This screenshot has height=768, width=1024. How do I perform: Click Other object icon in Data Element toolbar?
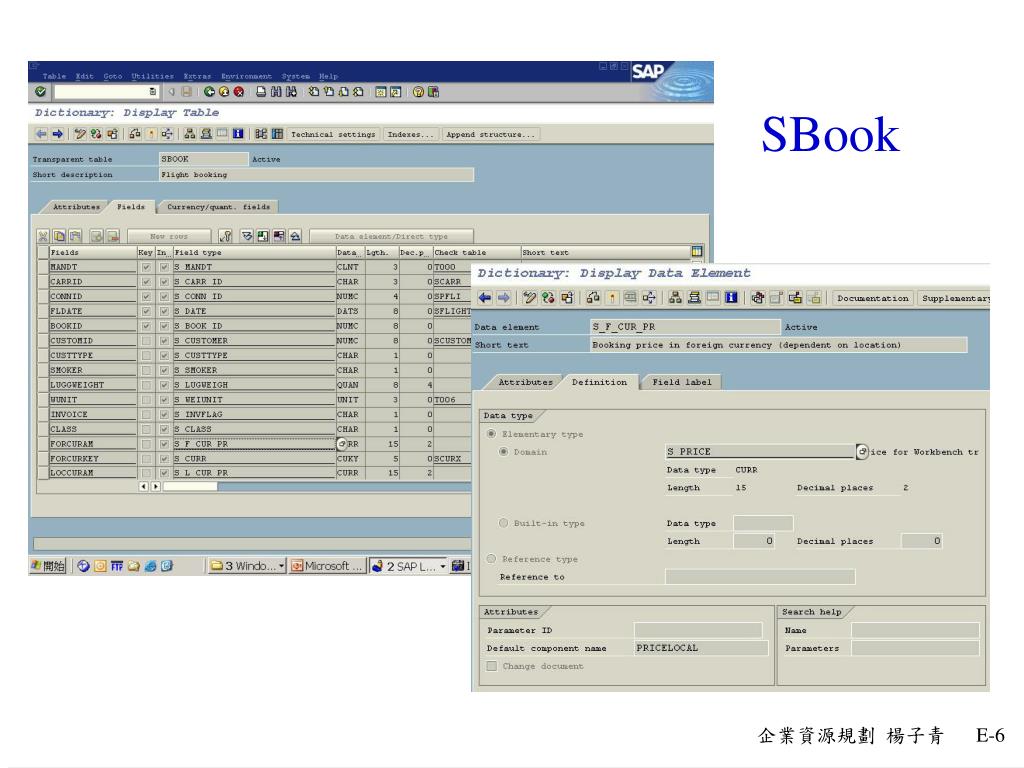[567, 298]
